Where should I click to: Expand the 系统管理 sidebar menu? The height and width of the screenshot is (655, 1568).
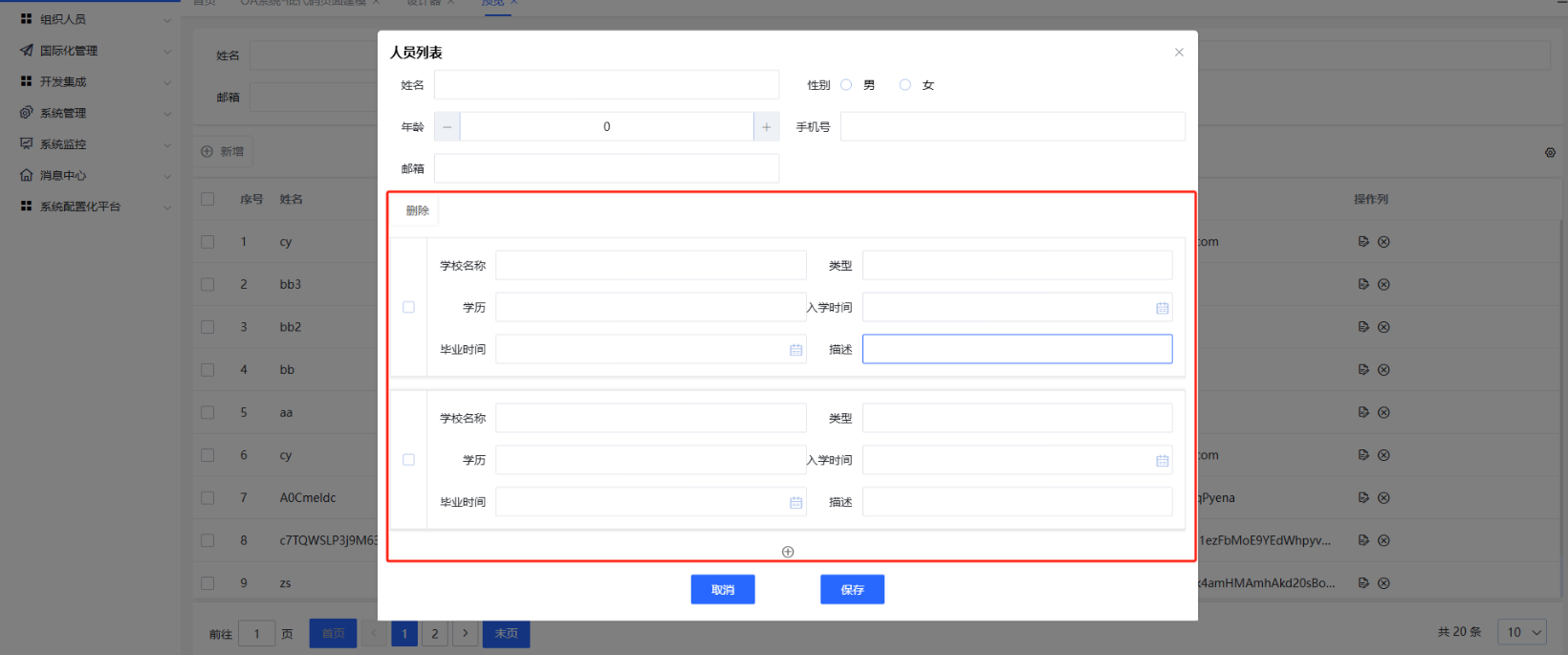click(96, 113)
